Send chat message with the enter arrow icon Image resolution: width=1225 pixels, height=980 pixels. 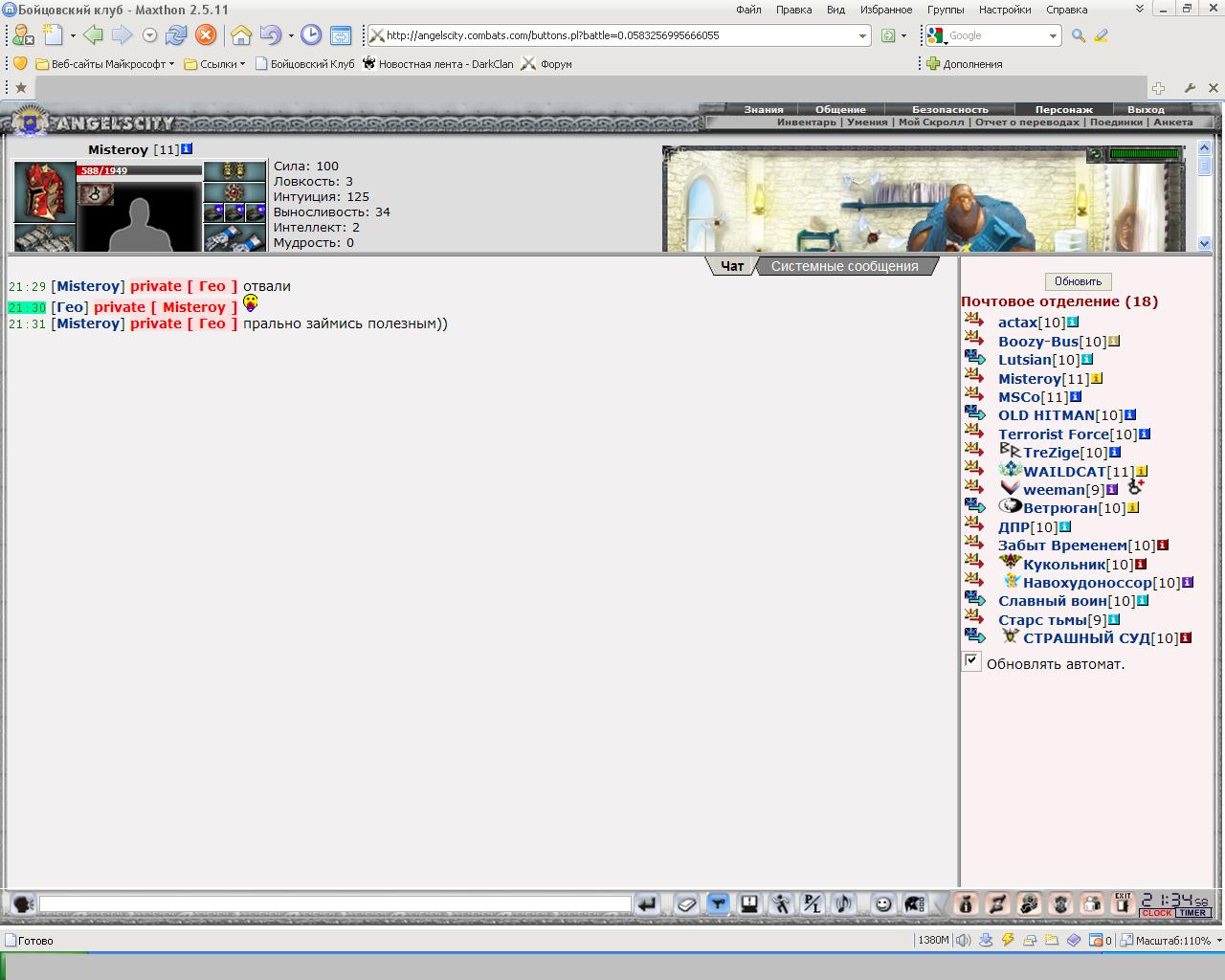648,903
